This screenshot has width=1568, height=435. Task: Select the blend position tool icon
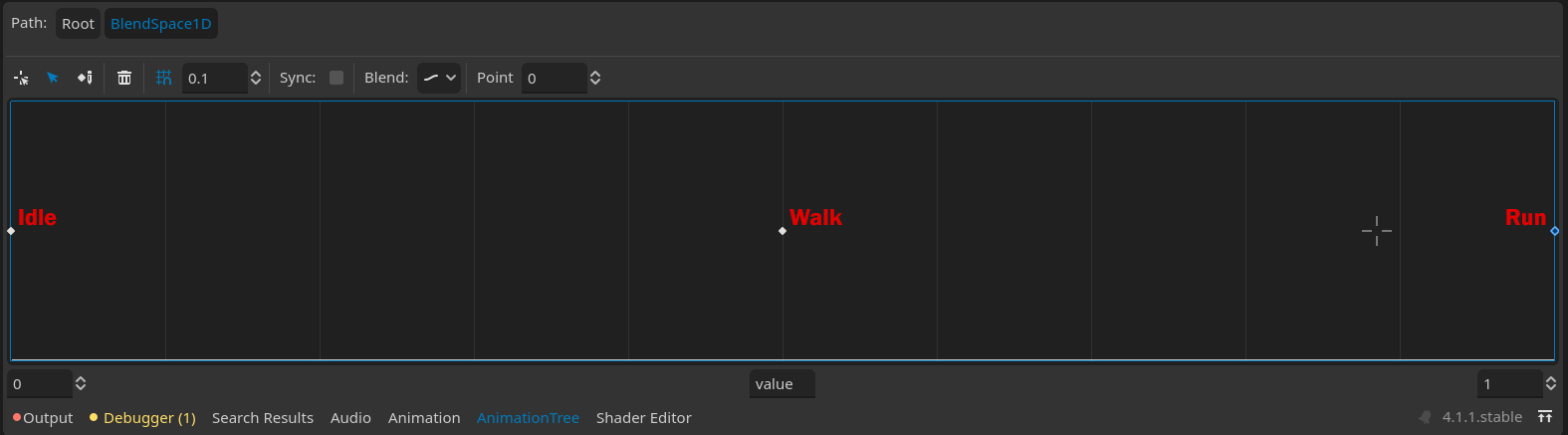[x=21, y=78]
